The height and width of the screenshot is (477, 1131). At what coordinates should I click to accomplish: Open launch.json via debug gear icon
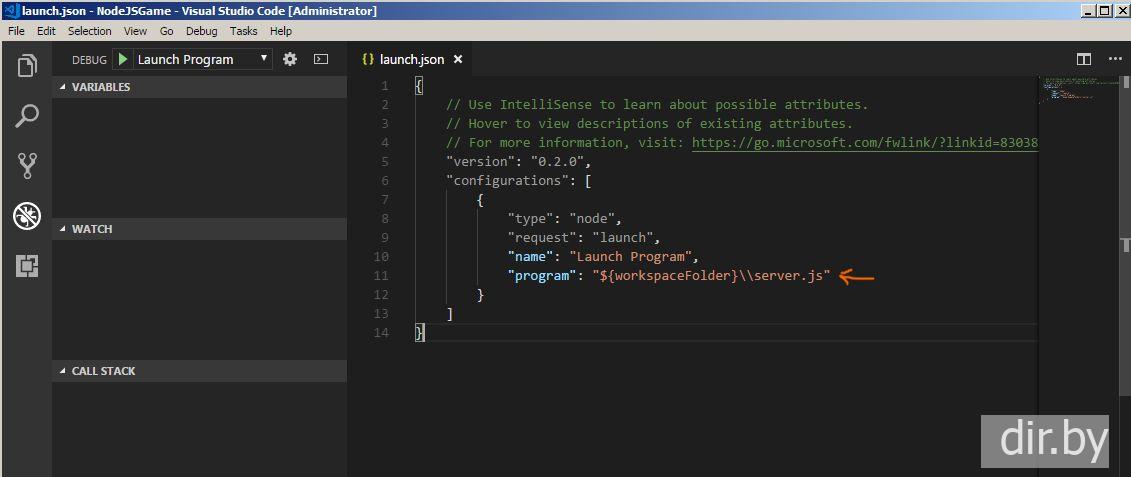[290, 59]
